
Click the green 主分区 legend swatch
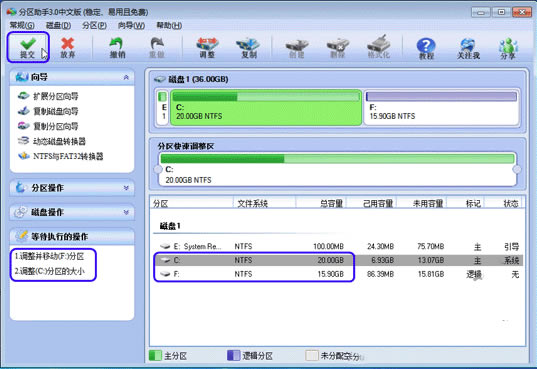(x=155, y=355)
